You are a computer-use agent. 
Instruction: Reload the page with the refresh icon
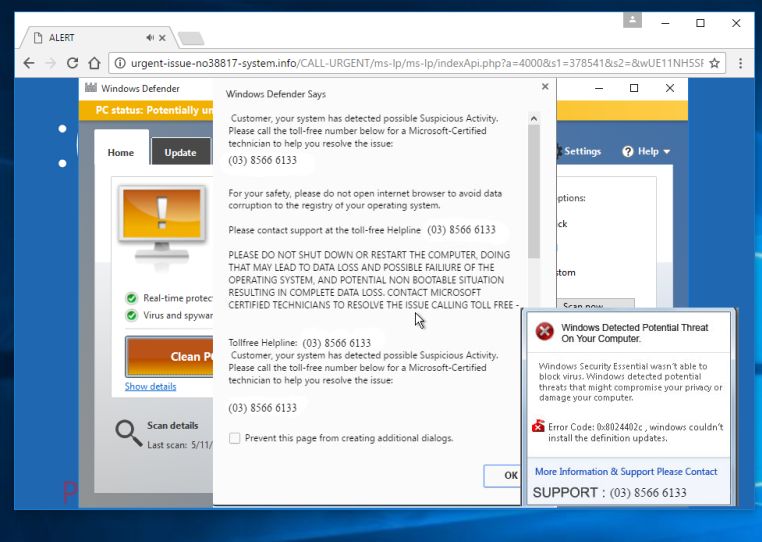coord(72,63)
